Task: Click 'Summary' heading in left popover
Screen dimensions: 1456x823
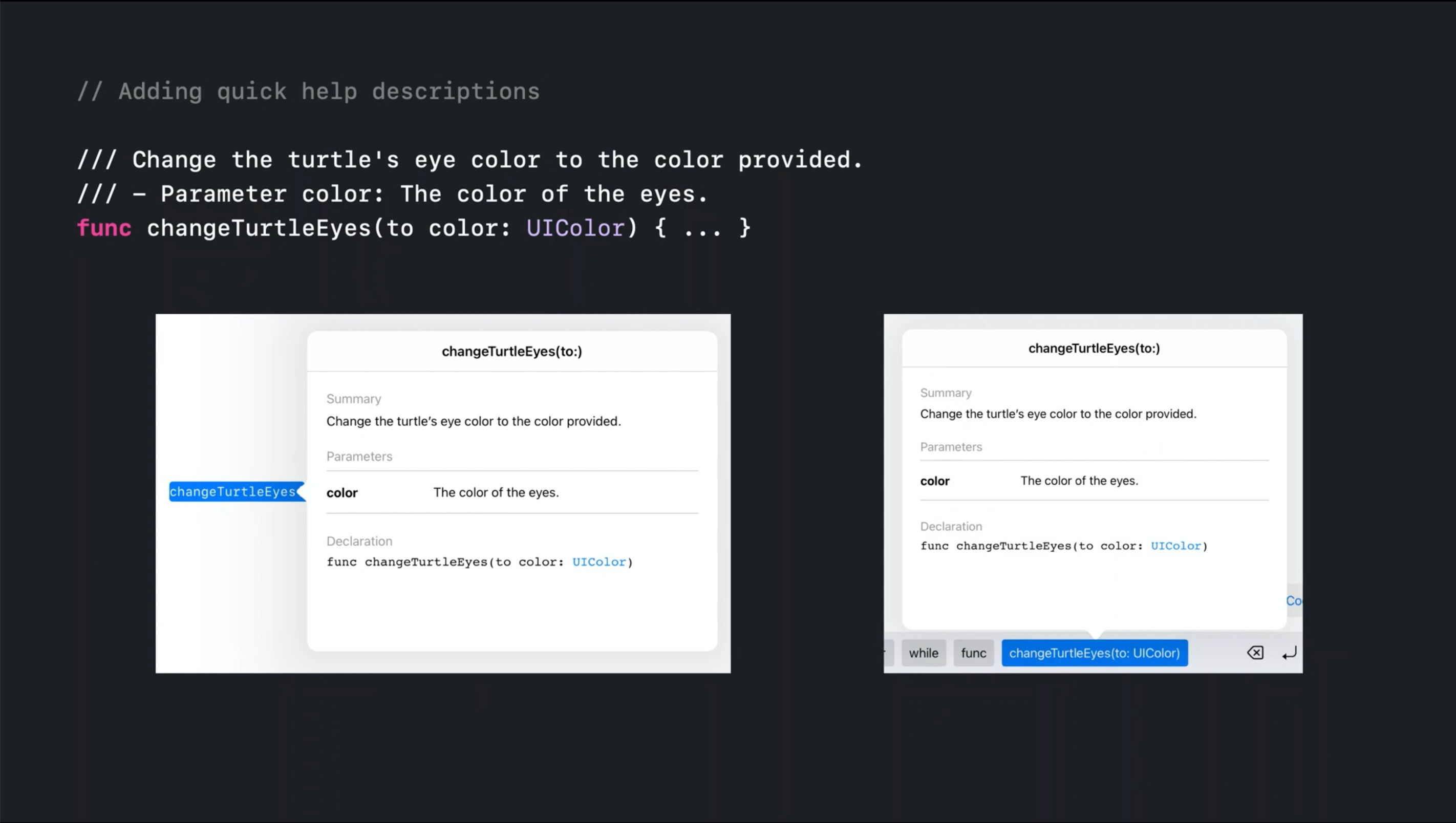Action: point(354,399)
